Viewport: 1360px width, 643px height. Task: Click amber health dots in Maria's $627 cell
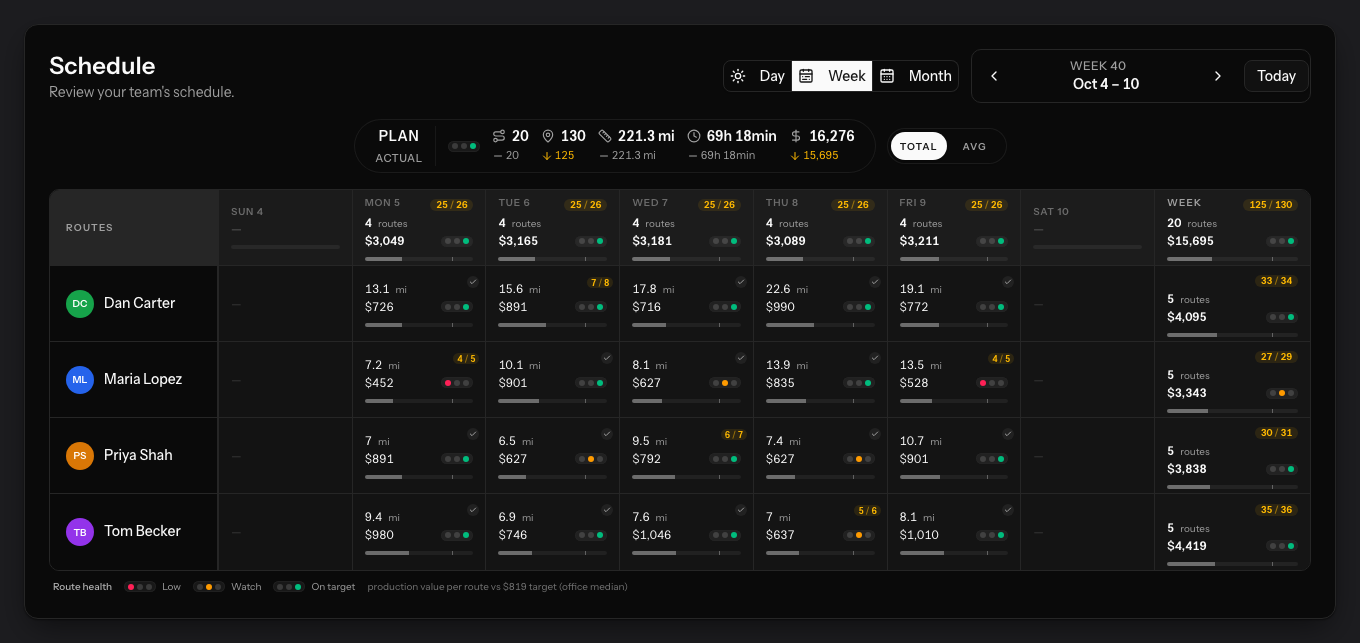725,383
